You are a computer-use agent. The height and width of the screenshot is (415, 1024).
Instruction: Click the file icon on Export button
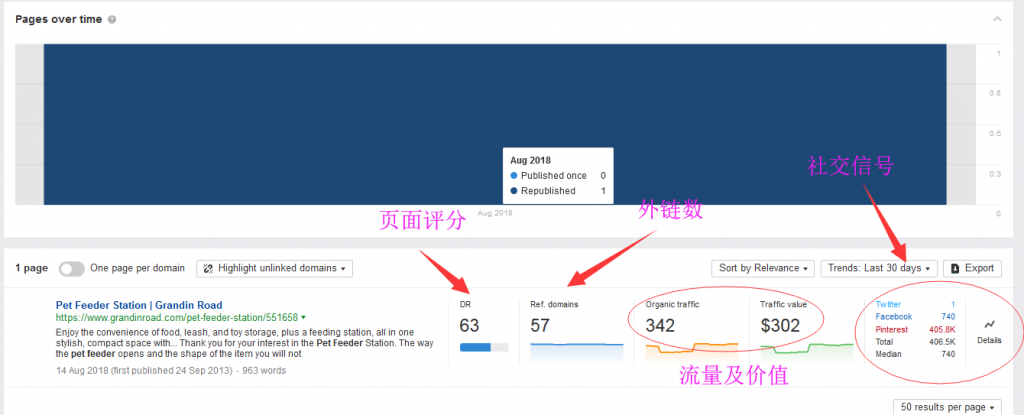(955, 269)
